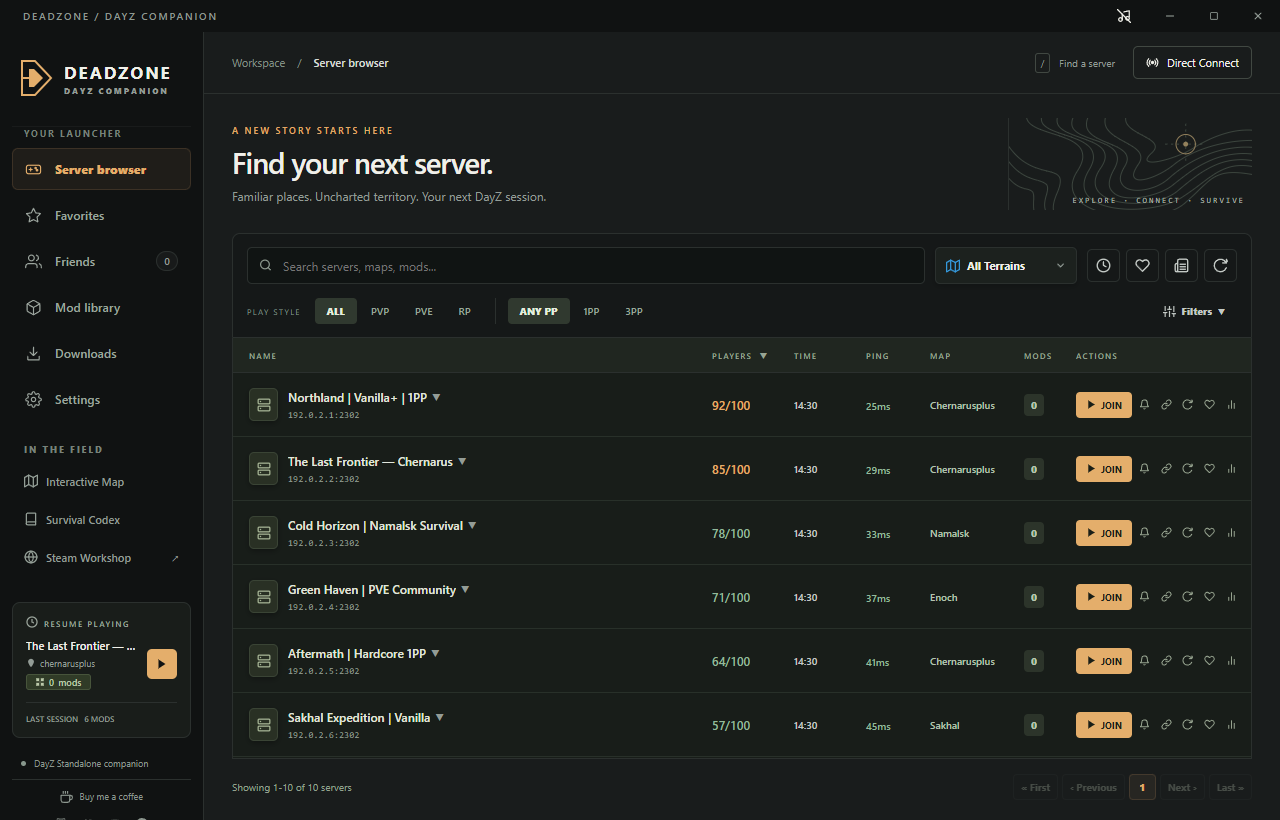Sort by the Players column header
The image size is (1280, 820).
pyautogui.click(x=739, y=356)
